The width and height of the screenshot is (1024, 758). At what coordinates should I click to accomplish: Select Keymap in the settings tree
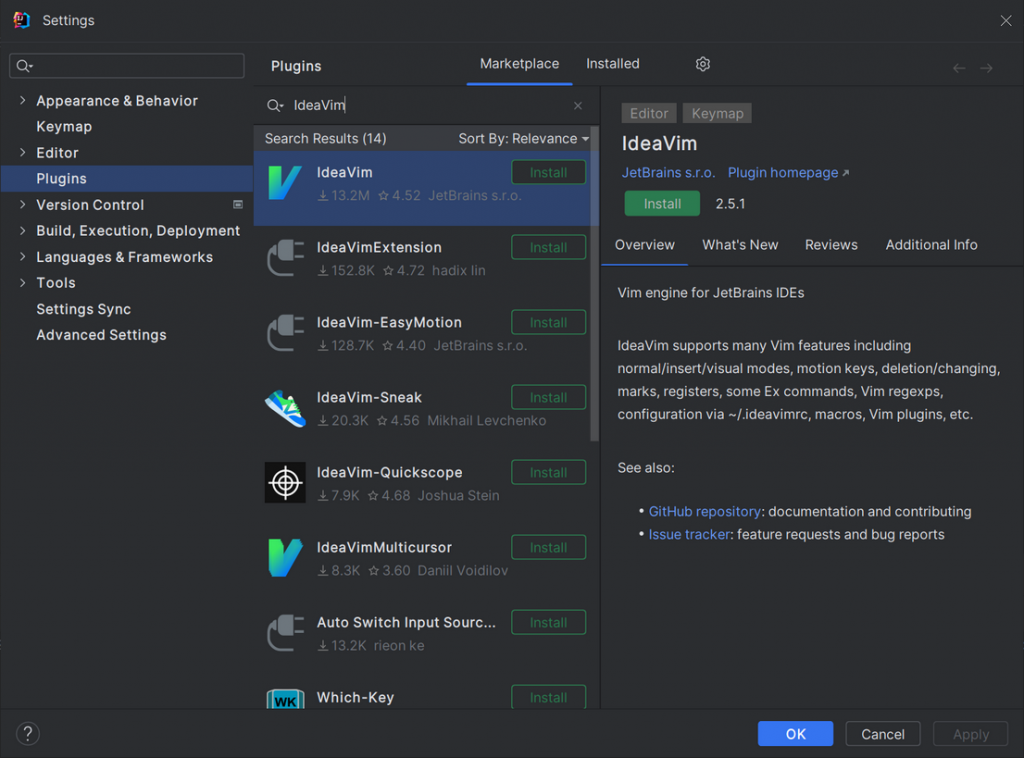(64, 126)
